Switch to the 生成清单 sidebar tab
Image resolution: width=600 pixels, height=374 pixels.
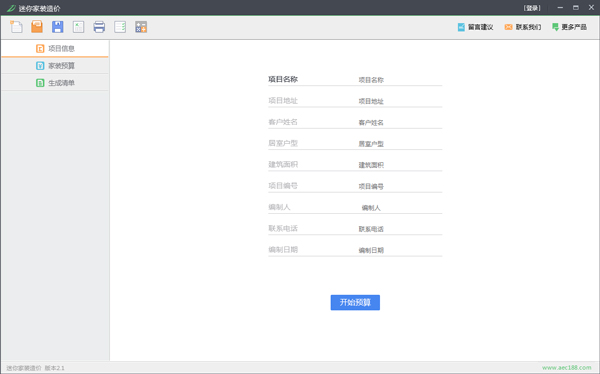(55, 83)
